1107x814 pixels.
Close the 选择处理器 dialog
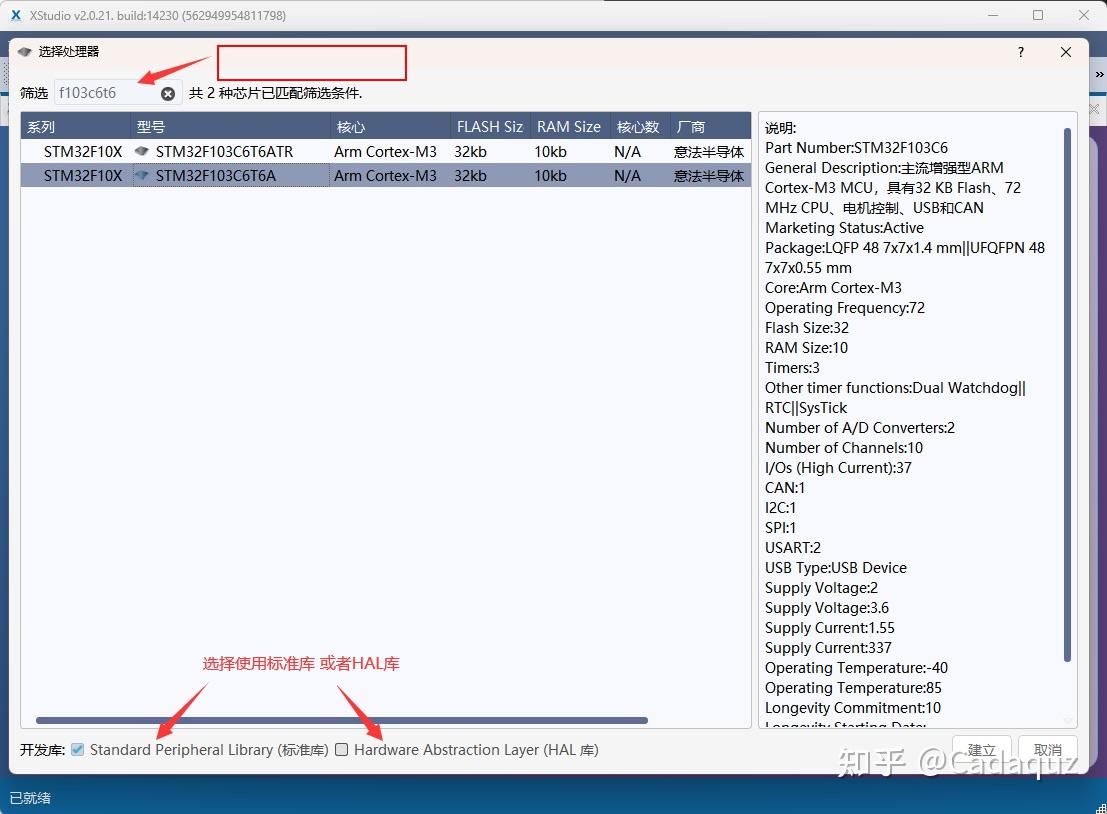(x=1066, y=52)
